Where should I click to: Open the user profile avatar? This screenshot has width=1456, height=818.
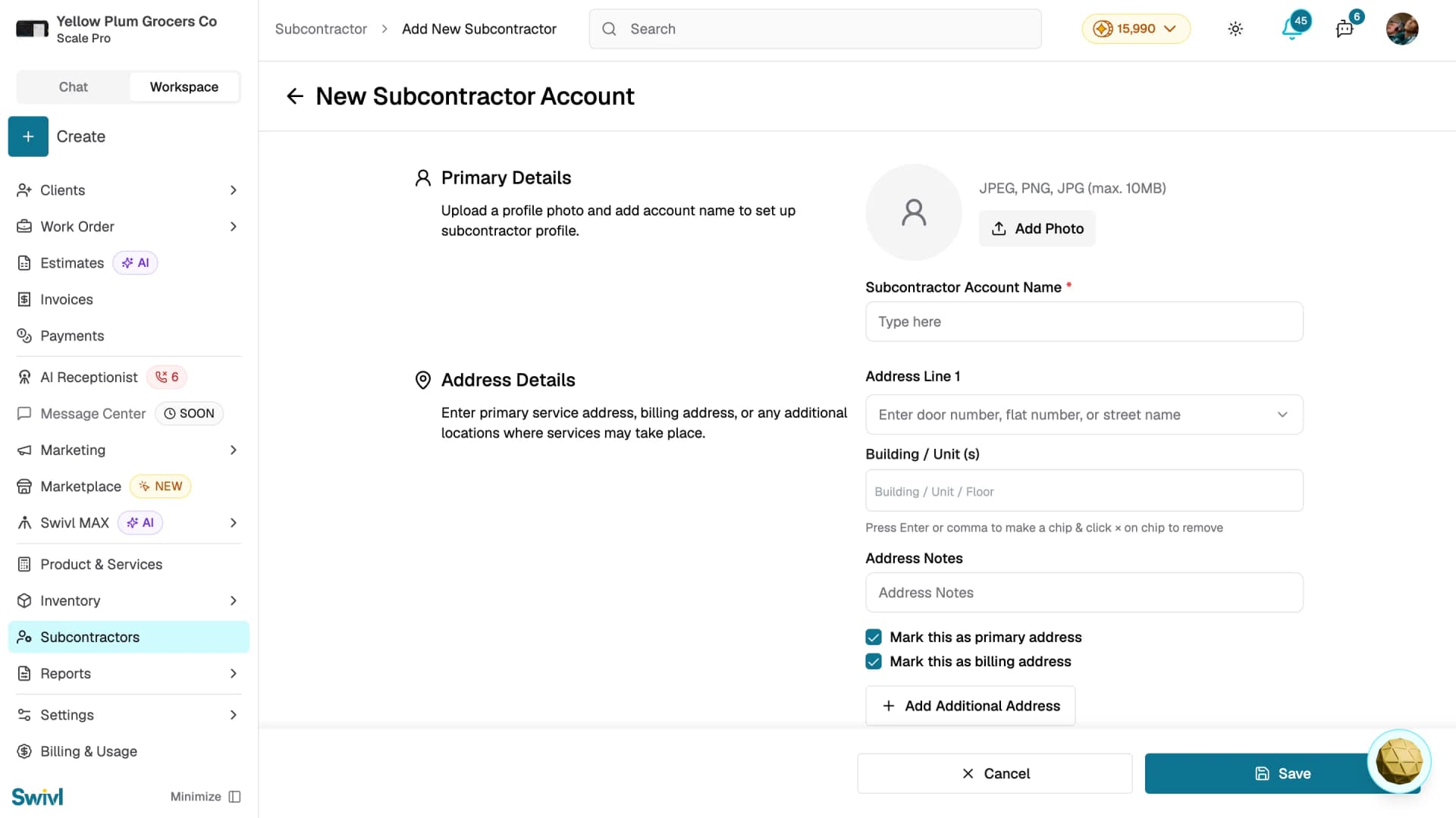pos(1402,29)
